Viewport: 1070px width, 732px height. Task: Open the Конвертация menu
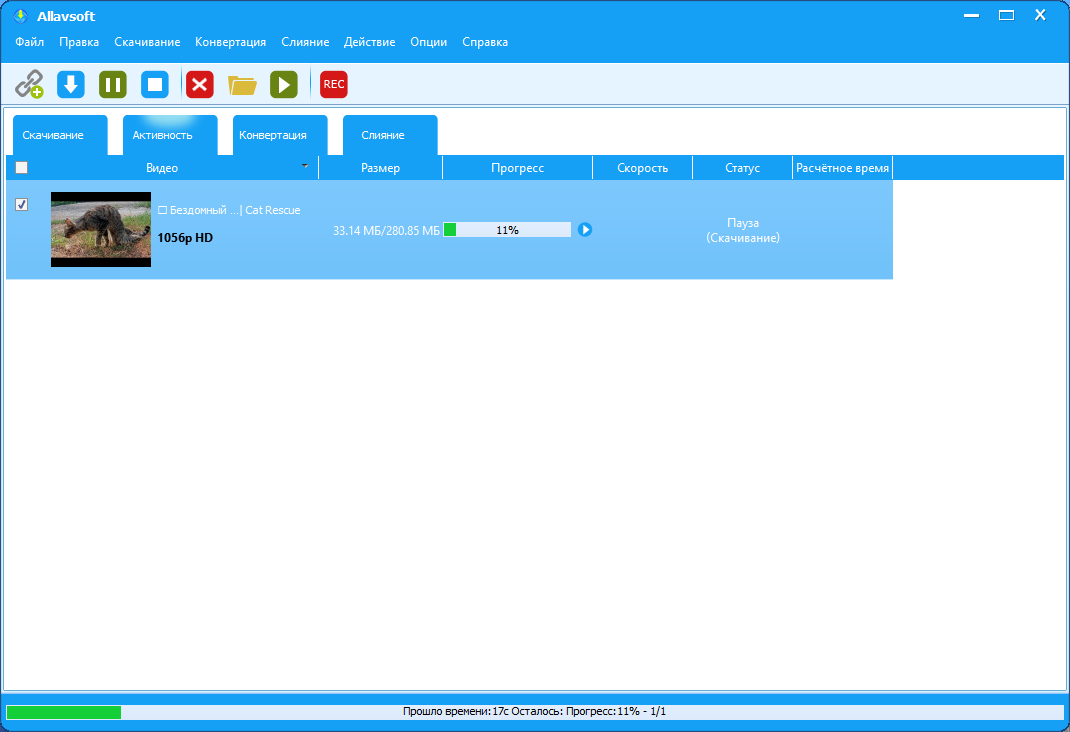[231, 42]
